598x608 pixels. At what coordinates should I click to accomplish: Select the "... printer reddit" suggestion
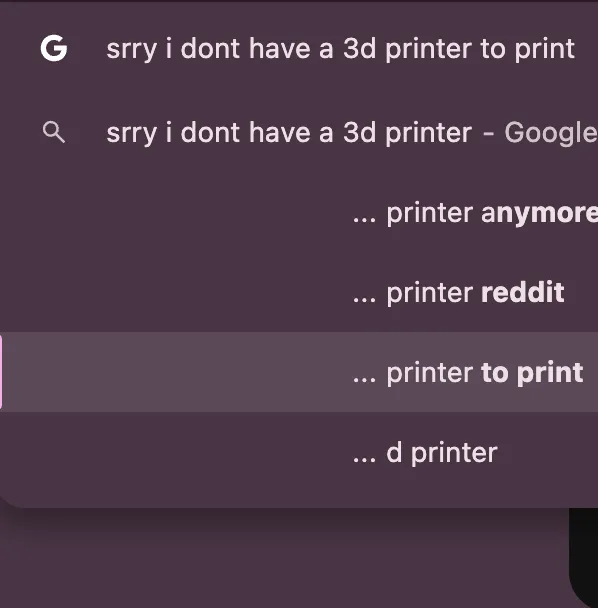[x=299, y=292]
